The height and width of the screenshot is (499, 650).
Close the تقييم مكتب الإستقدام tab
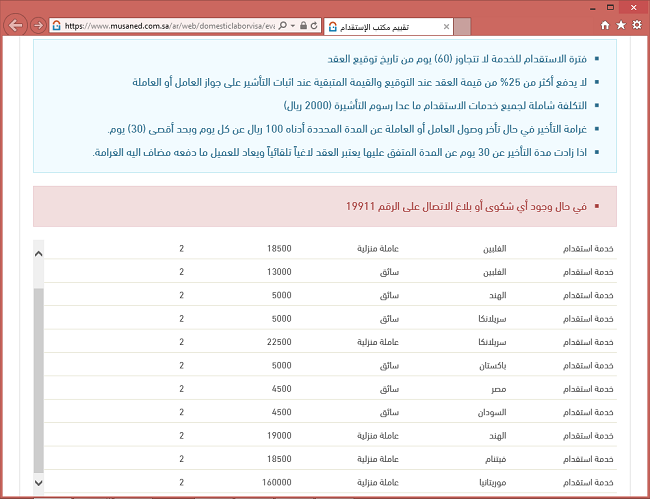click(446, 27)
